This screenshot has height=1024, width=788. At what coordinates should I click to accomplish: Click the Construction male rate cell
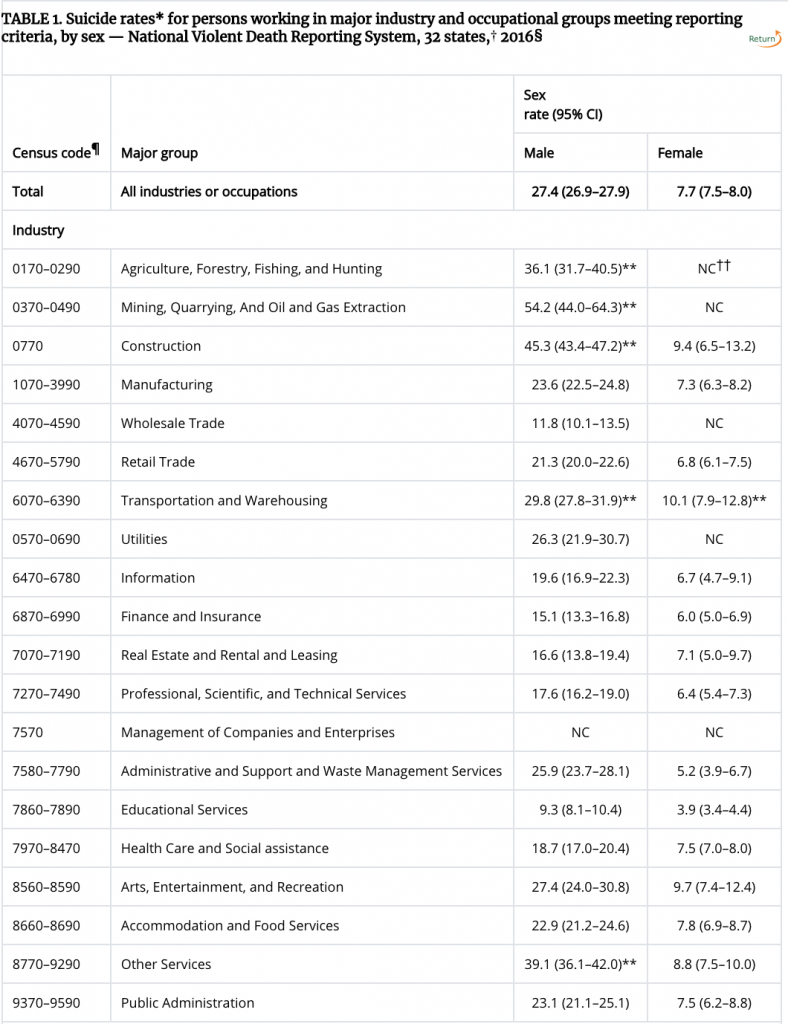click(x=580, y=346)
